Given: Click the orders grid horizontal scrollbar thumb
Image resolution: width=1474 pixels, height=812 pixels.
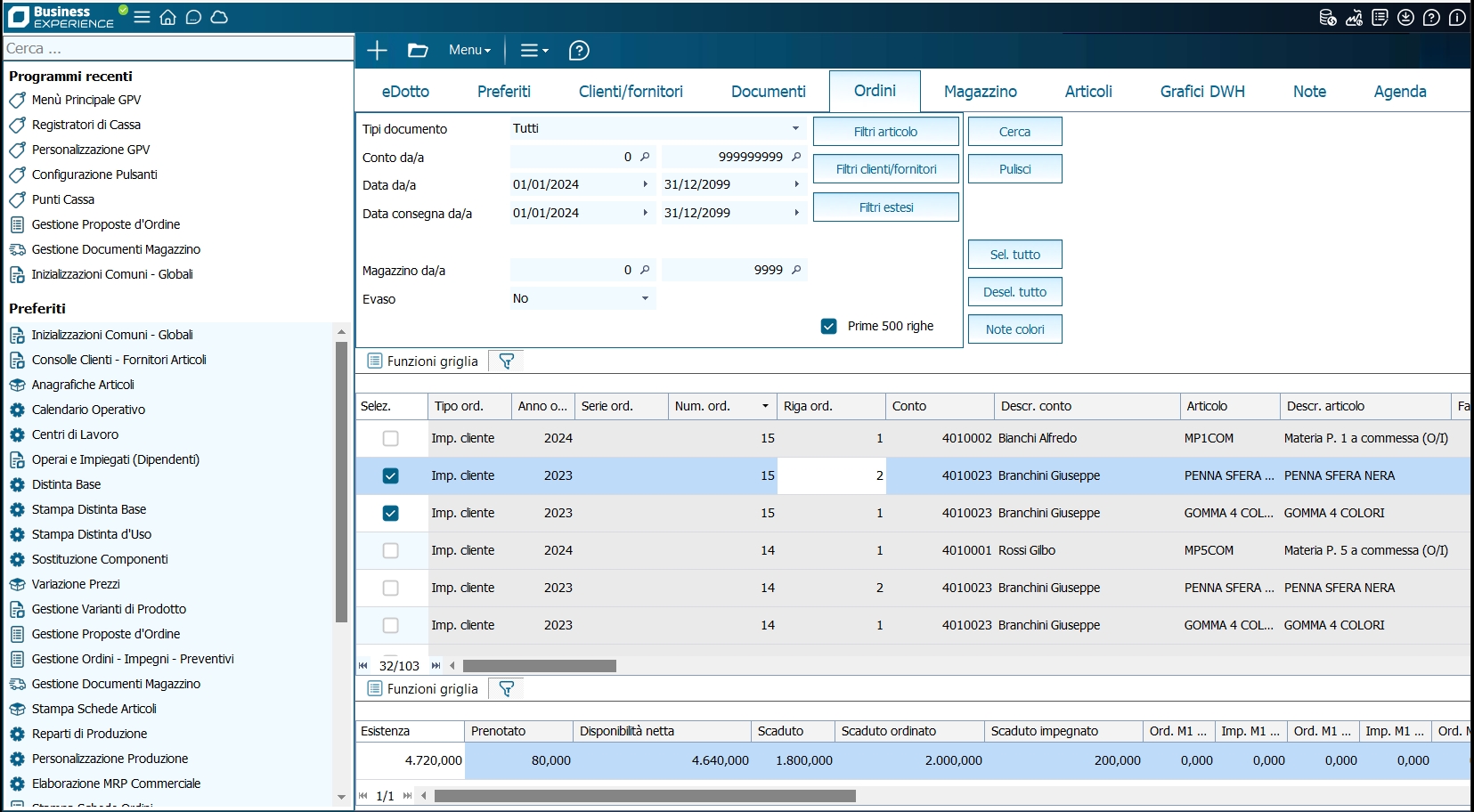Looking at the screenshot, I should (x=539, y=666).
